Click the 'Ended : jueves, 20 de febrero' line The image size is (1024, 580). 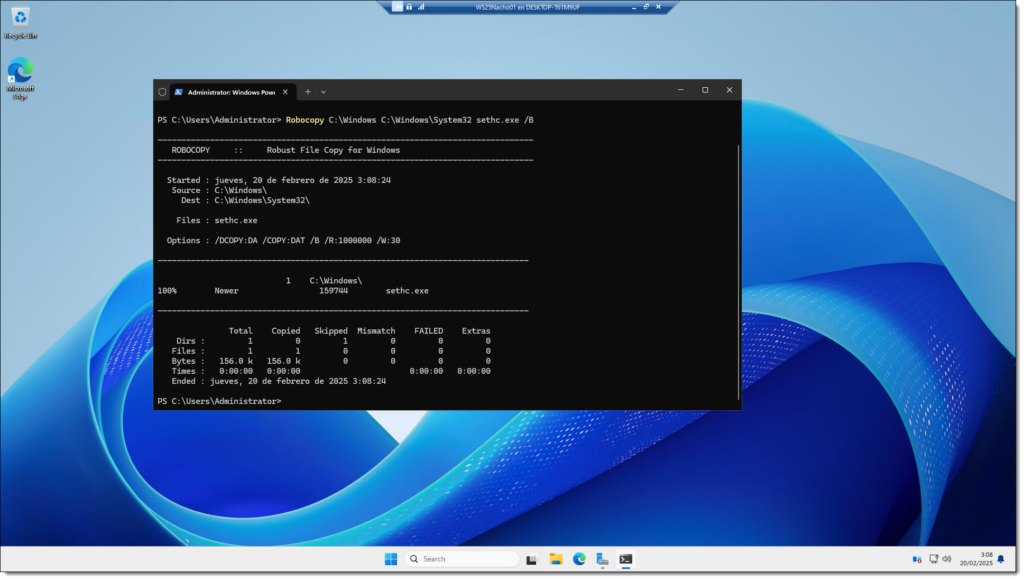point(278,381)
